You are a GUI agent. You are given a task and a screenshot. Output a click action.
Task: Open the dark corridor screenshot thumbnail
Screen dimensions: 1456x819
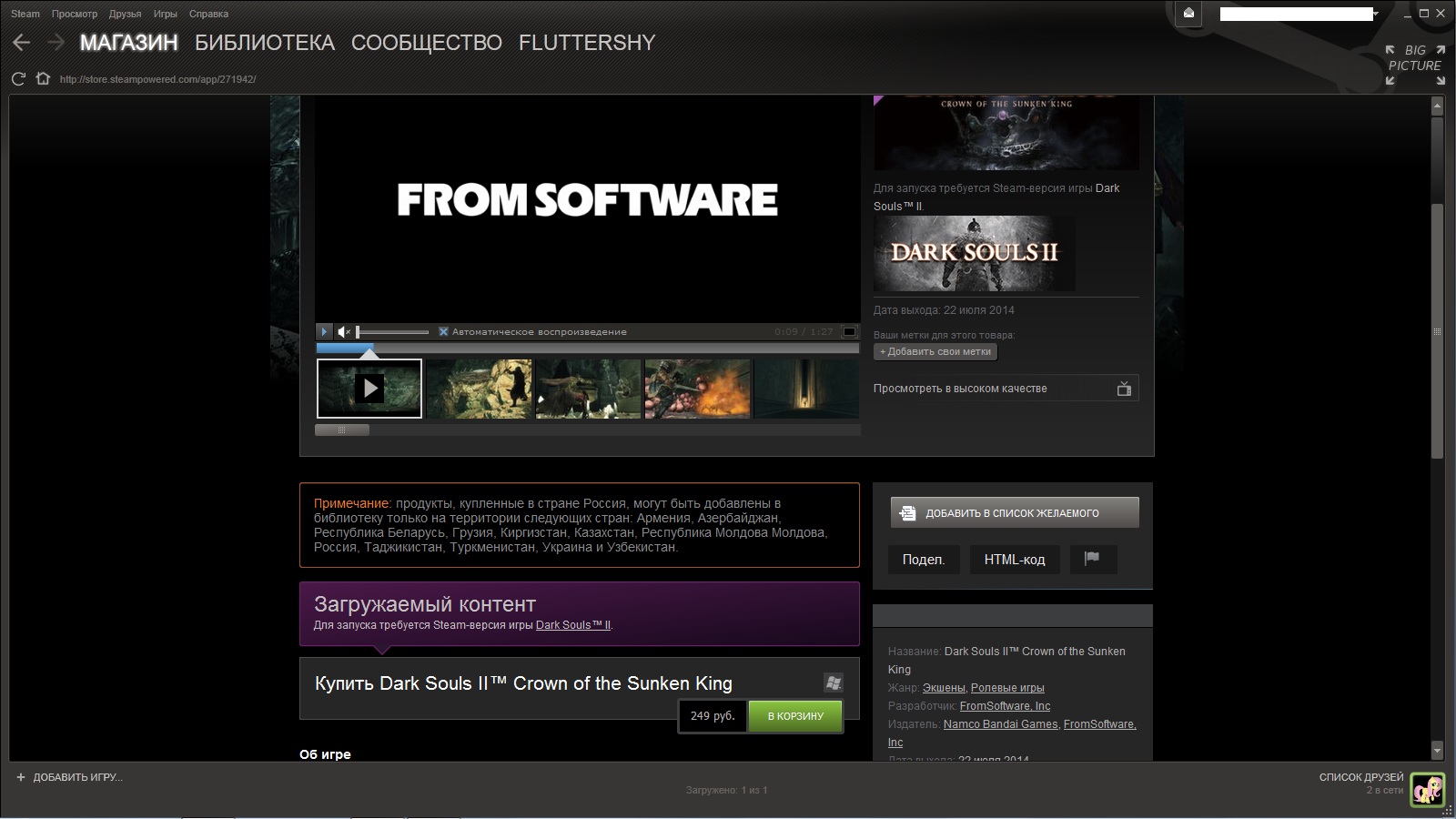[807, 389]
